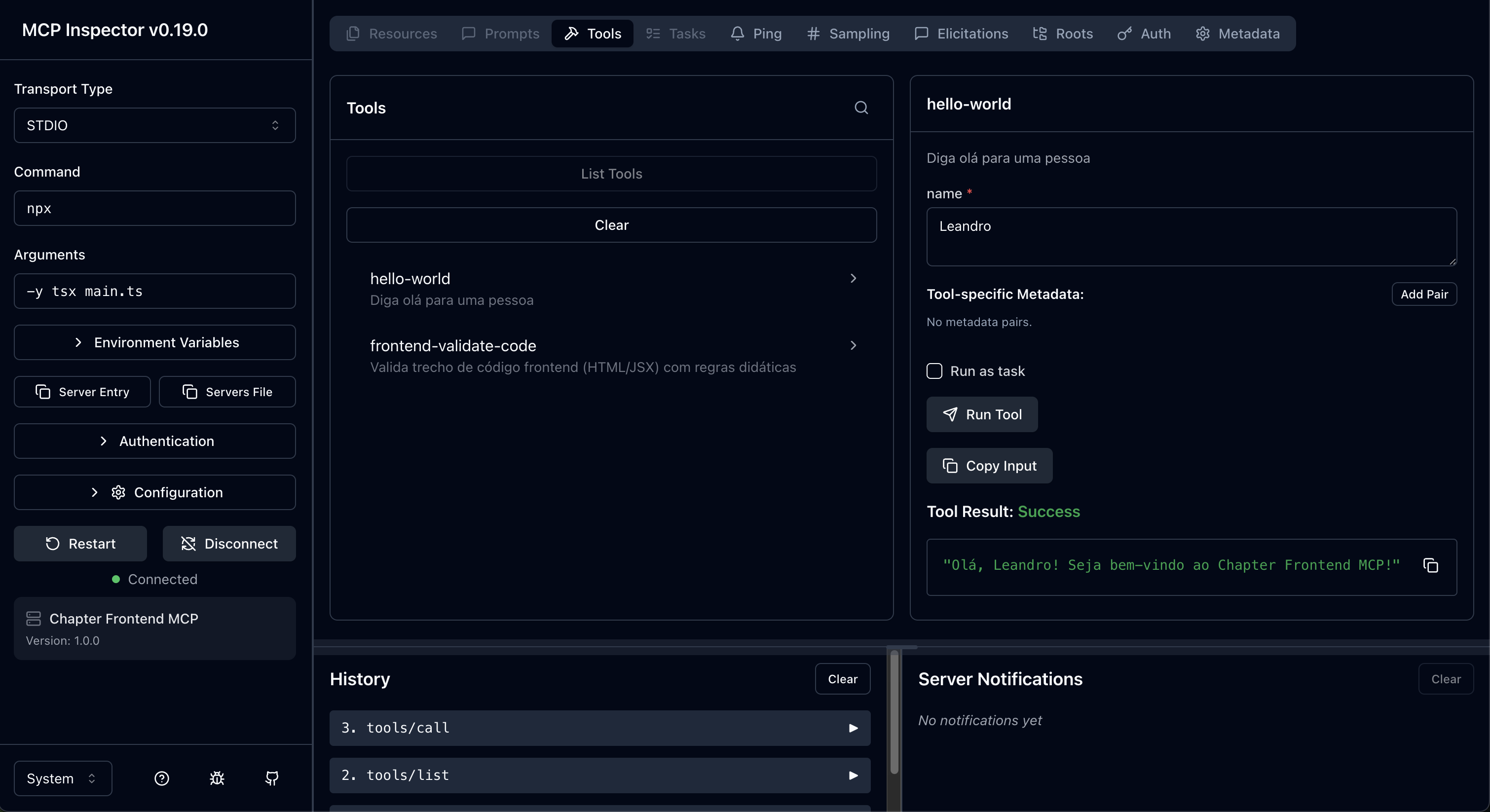
Task: Switch to the Sampling tab
Action: tap(848, 34)
